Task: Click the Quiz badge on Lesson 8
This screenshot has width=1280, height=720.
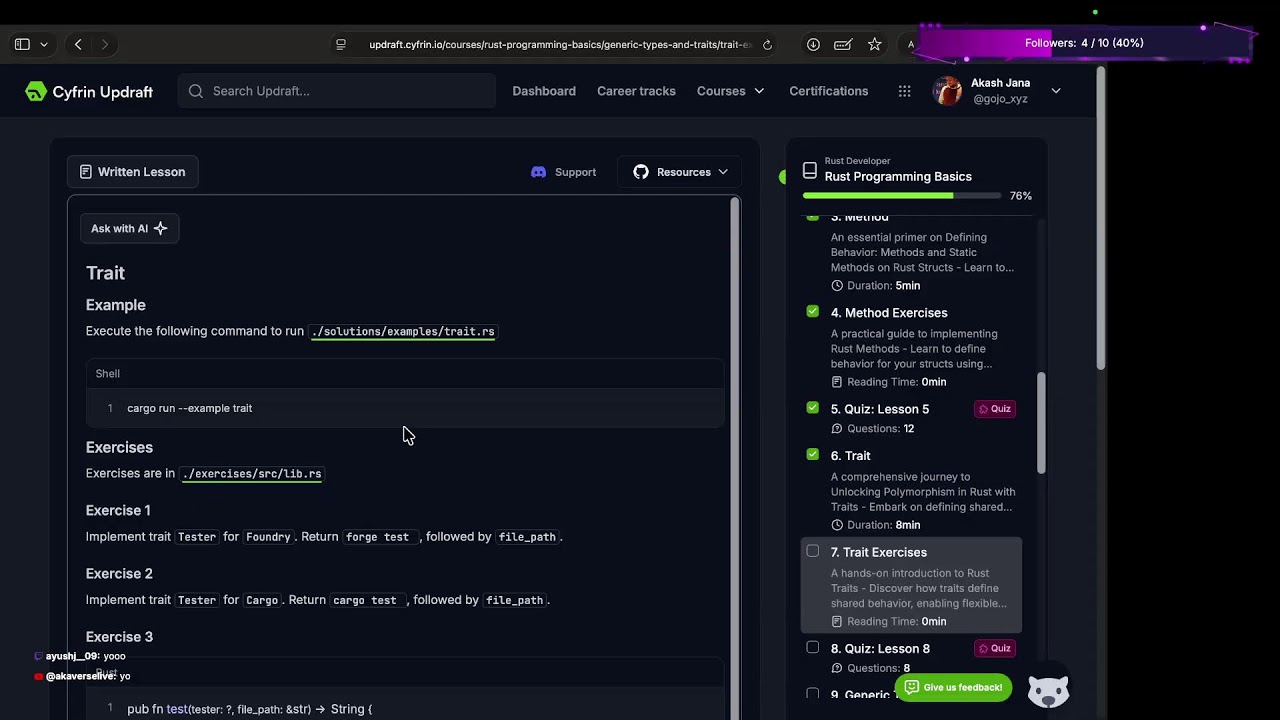Action: 995,648
